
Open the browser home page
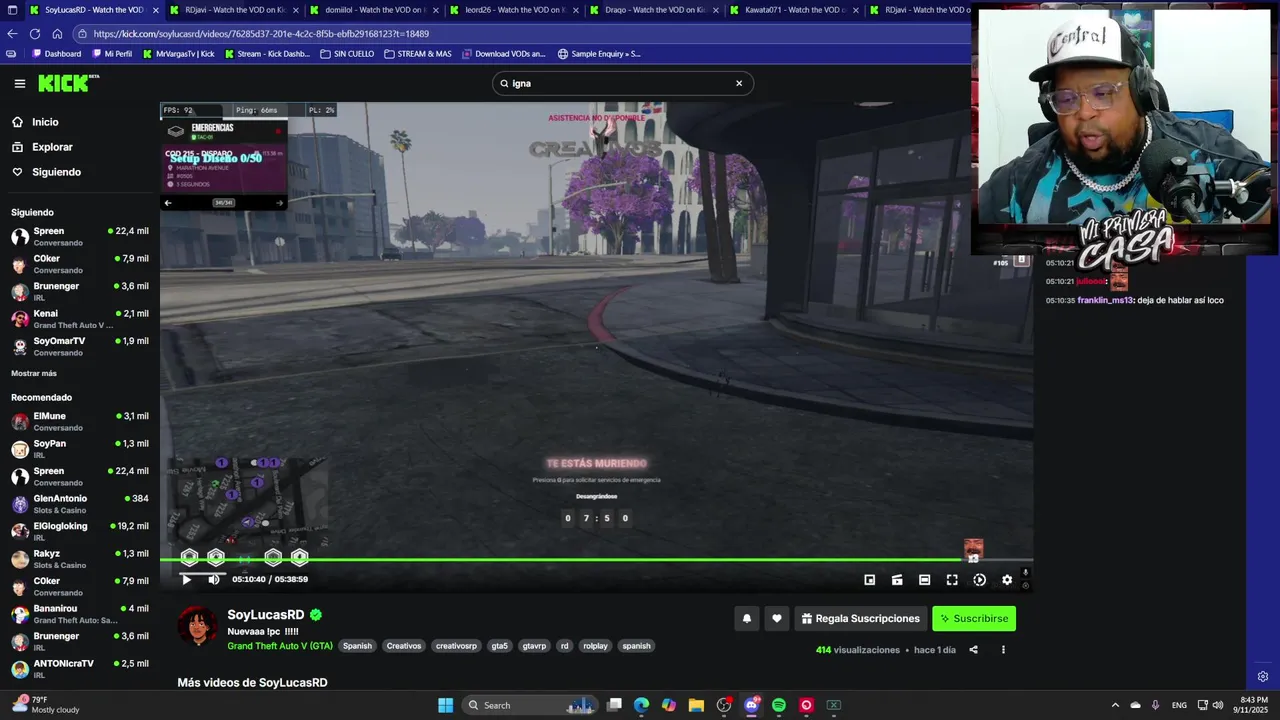pyautogui.click(x=58, y=33)
